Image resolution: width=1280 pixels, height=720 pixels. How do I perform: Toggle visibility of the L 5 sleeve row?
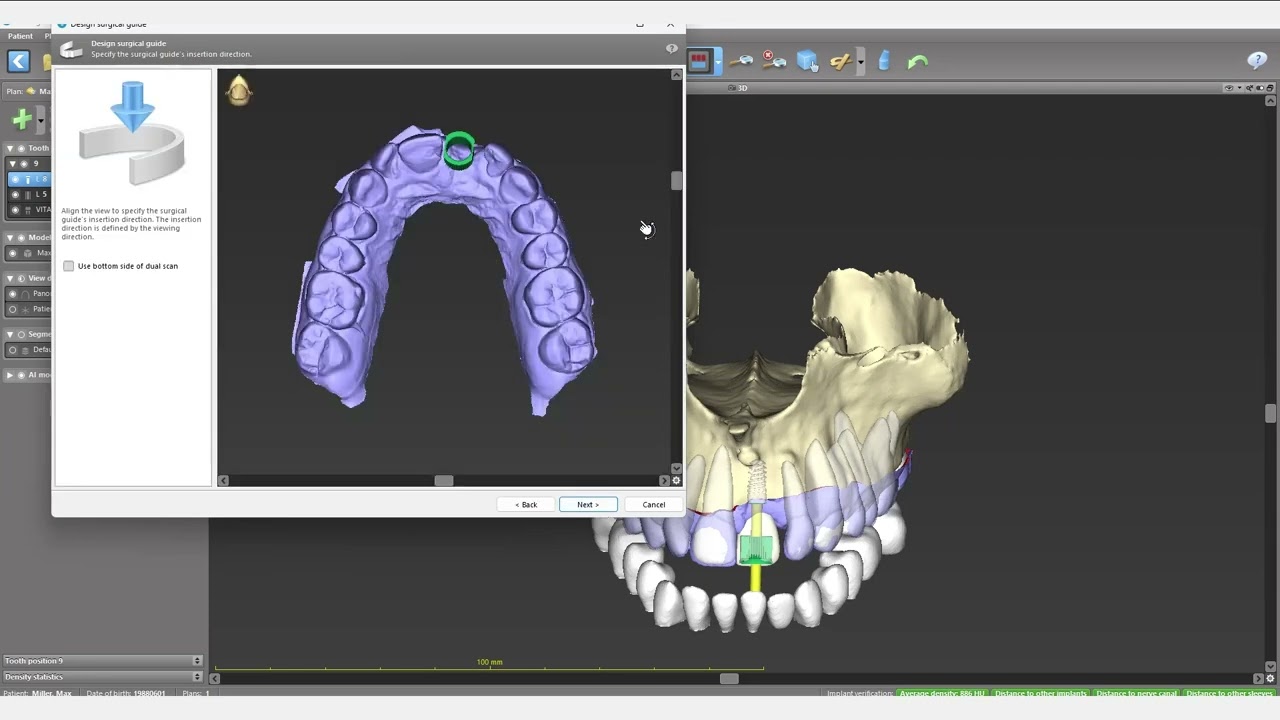coord(15,194)
